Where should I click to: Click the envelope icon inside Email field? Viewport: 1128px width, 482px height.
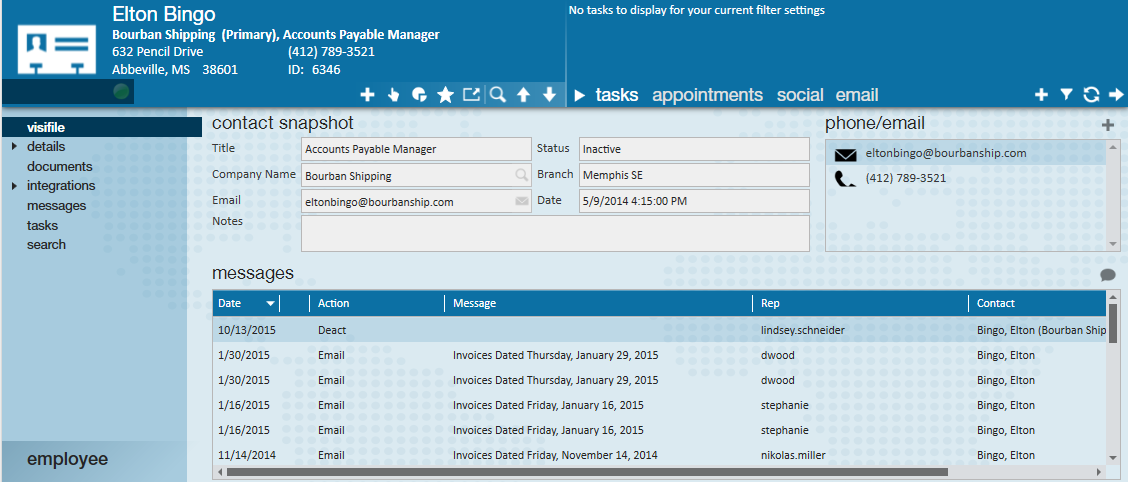pos(522,201)
